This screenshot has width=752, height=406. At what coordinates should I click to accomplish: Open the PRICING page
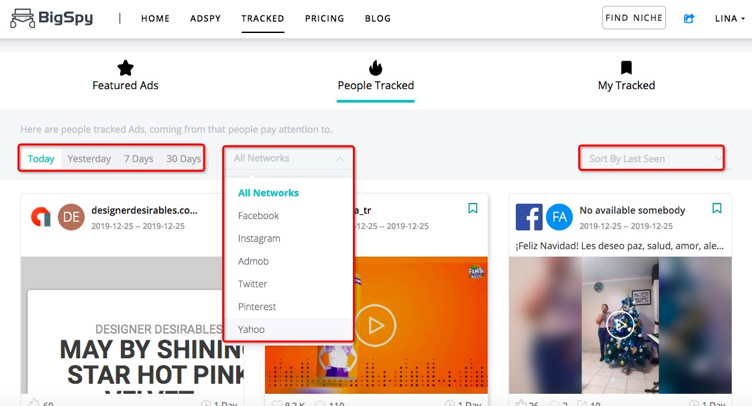324,18
